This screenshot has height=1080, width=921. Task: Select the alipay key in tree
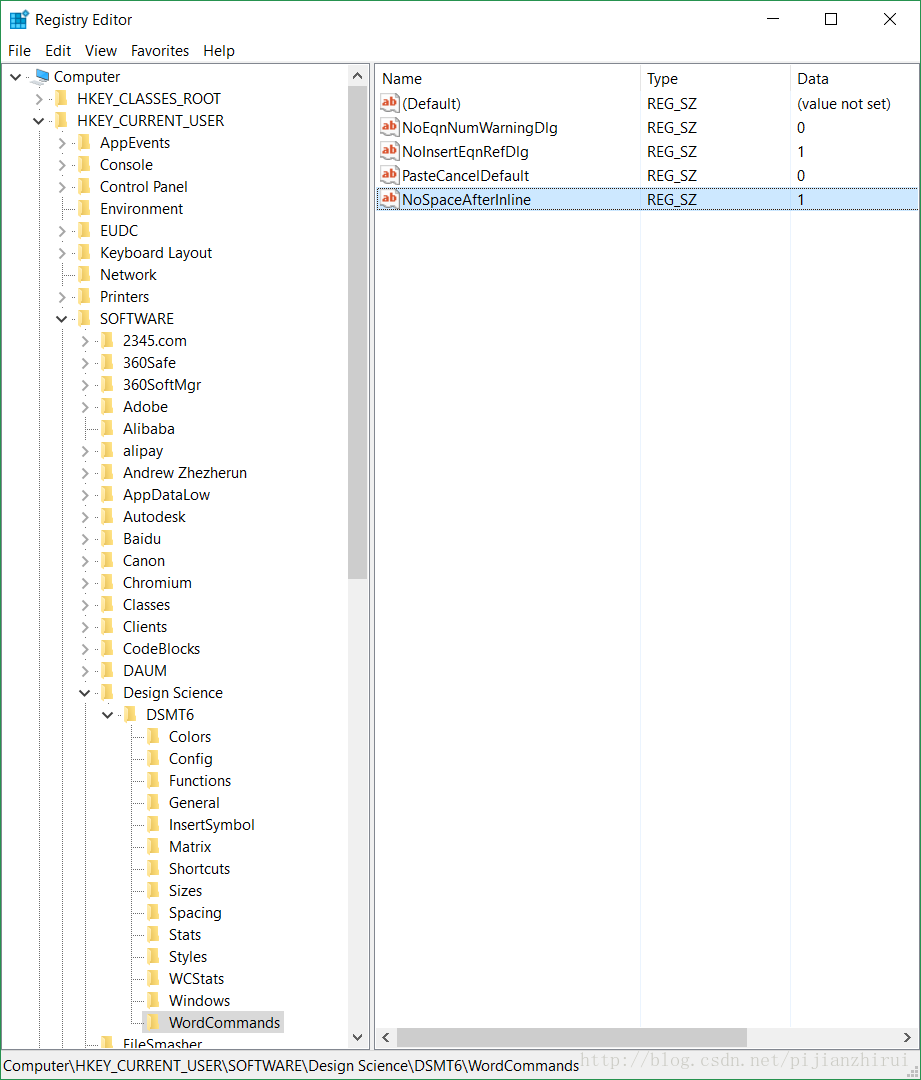143,450
